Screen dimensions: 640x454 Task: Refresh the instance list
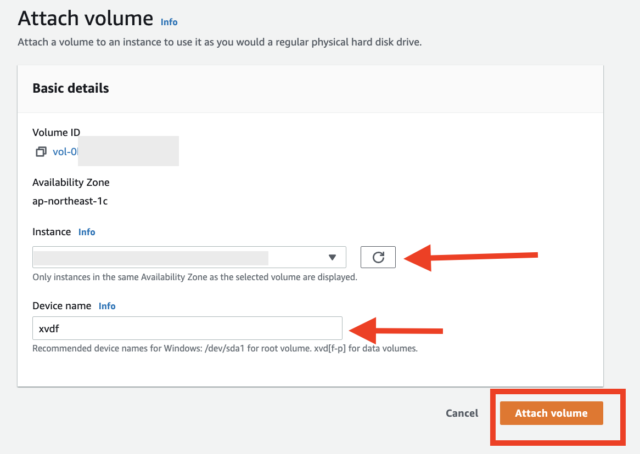(378, 257)
